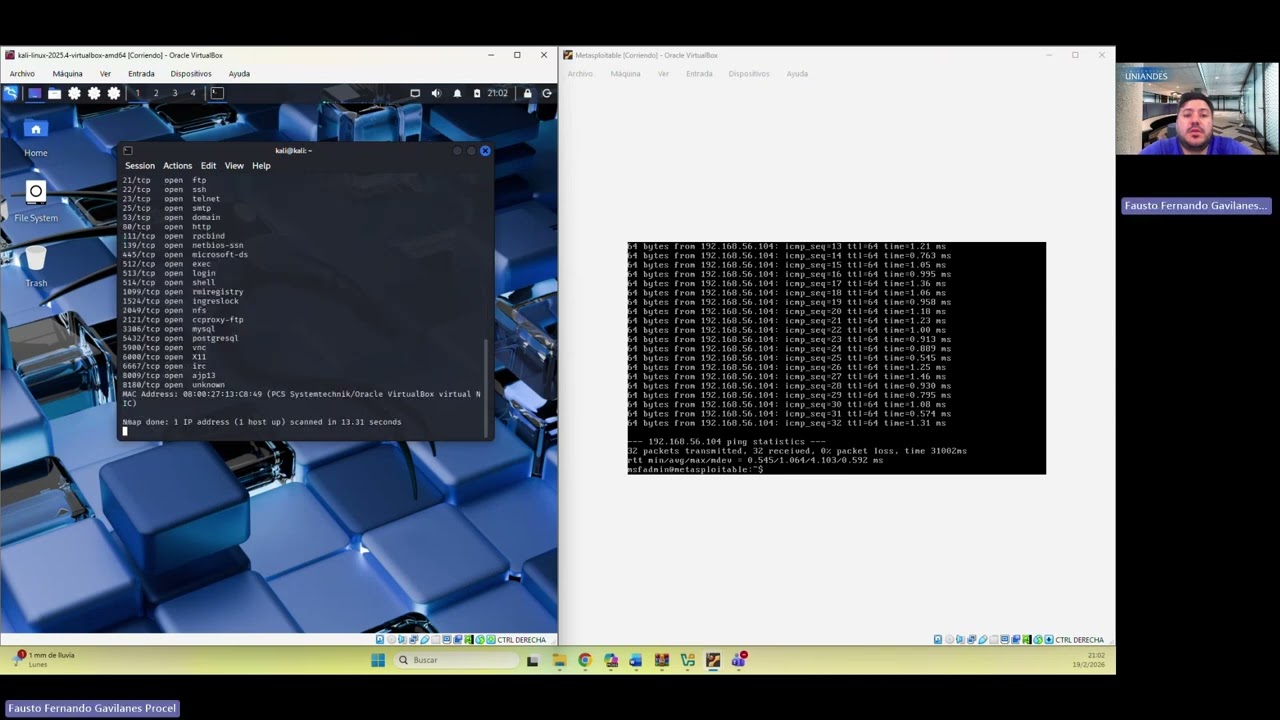Open the weather widget showing lluvia
The width and height of the screenshot is (1280, 720).
(44, 659)
